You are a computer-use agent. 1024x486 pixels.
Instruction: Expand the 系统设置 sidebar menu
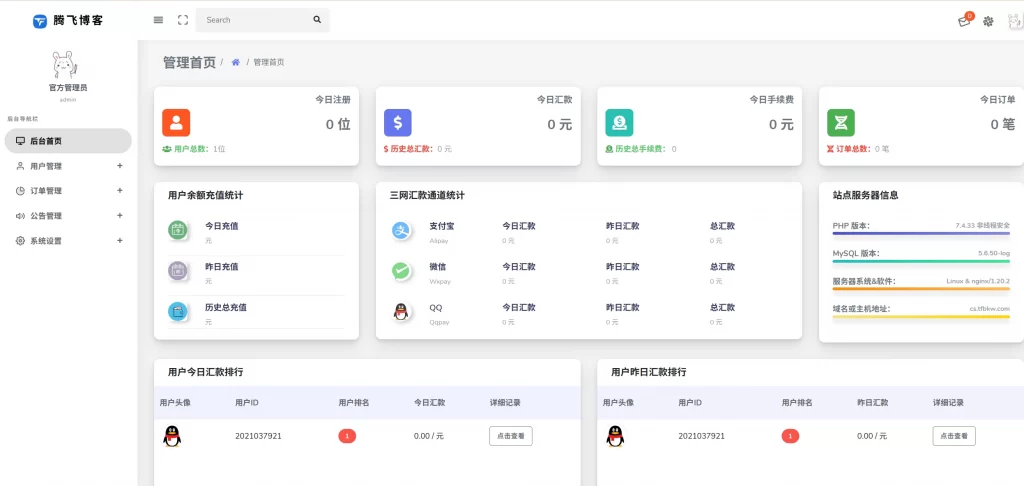click(68, 241)
